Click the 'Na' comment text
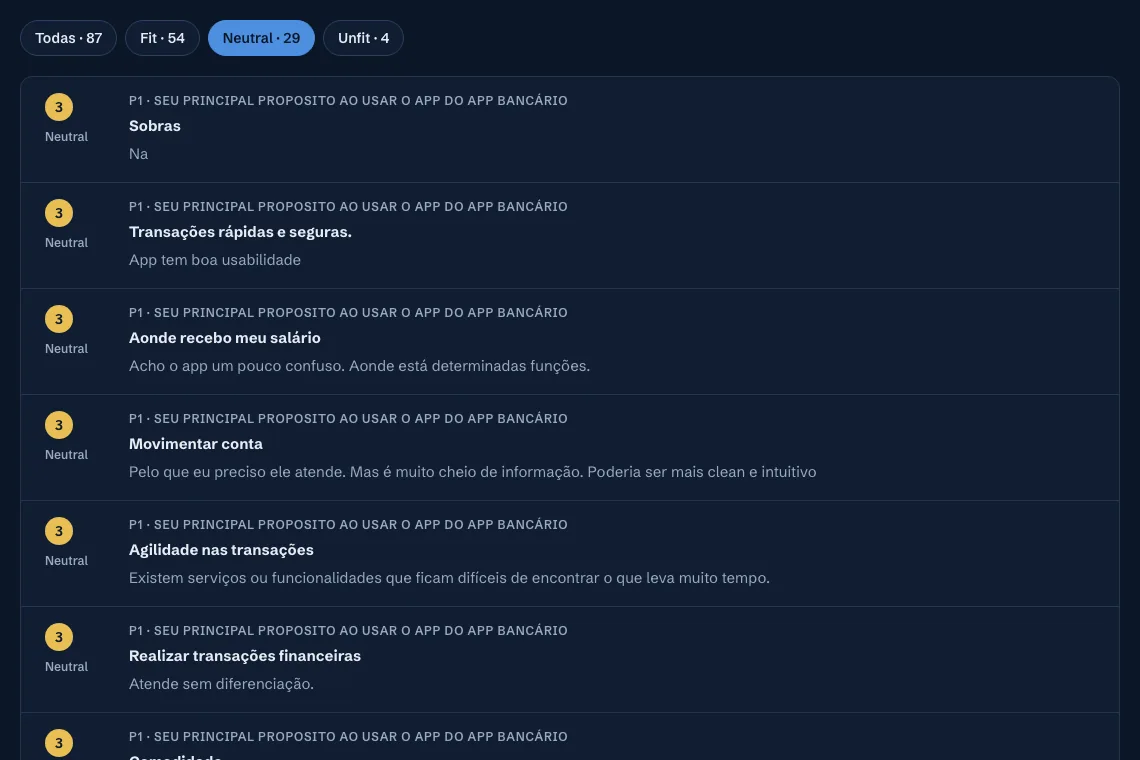 pos(138,154)
